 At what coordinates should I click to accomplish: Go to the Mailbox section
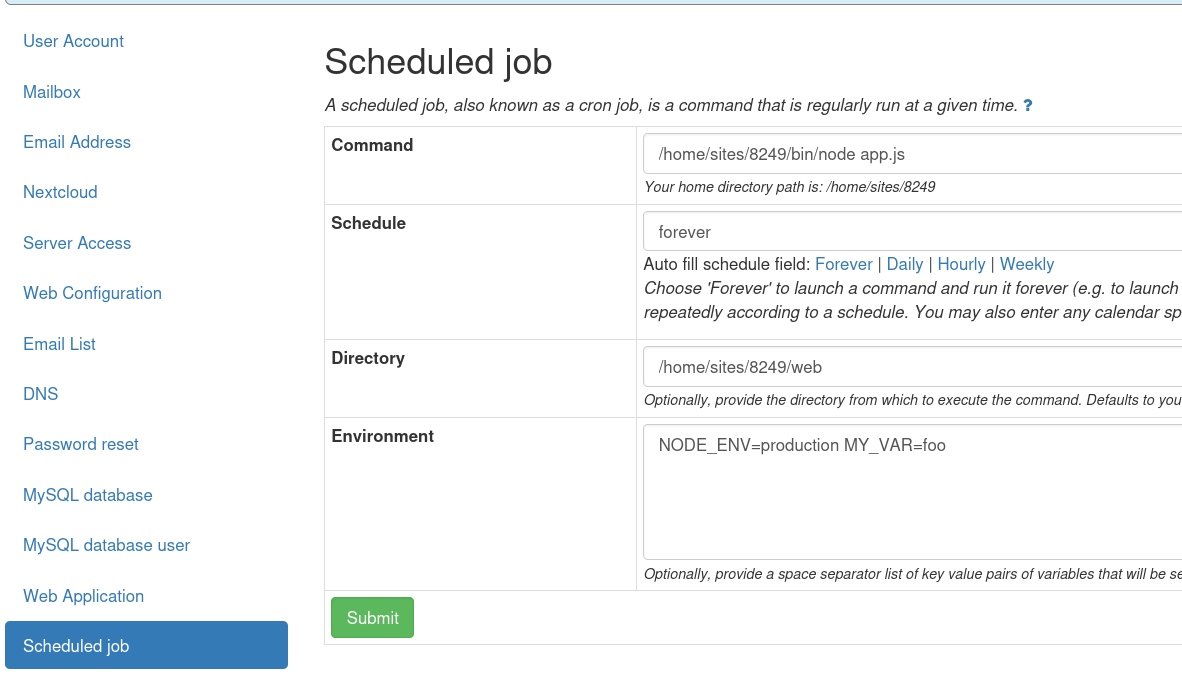51,92
